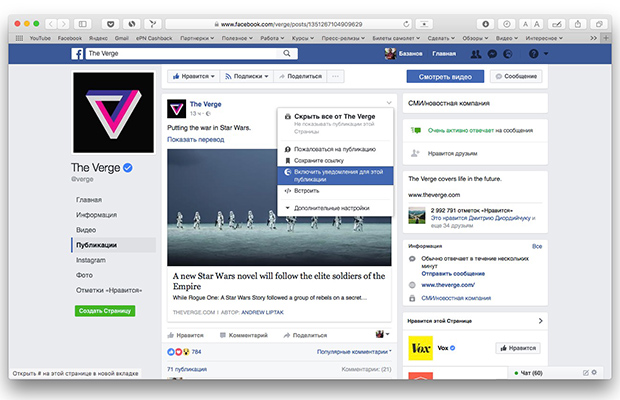Open the more options ellipsis button

(335, 76)
